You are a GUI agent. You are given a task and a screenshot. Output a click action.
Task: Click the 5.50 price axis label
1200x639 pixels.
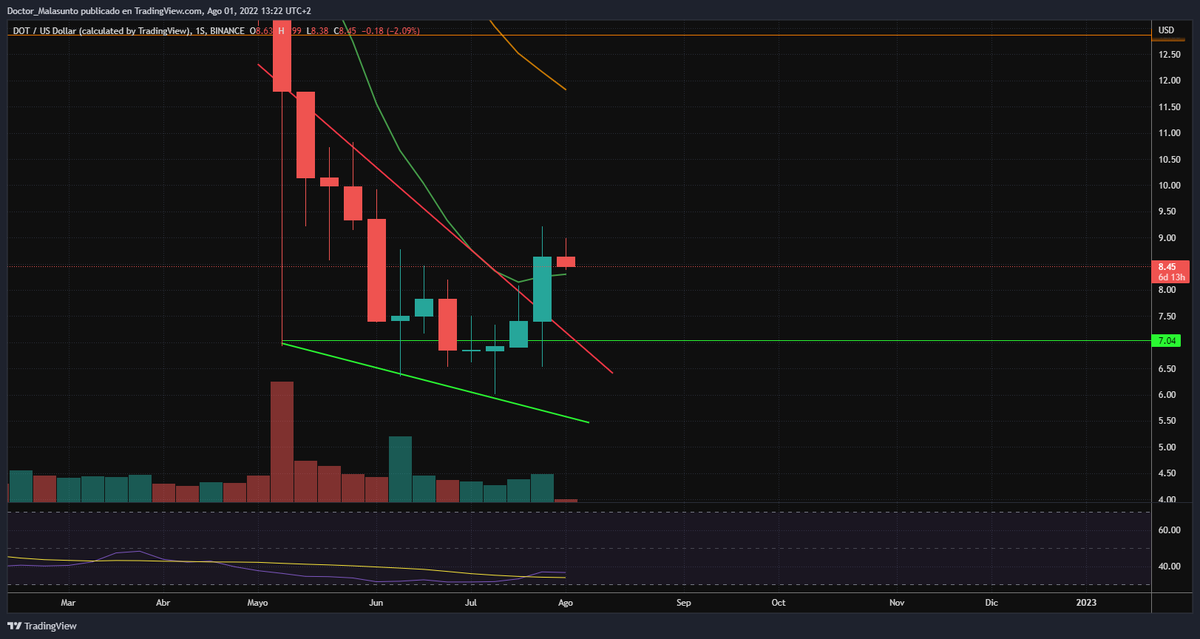(1167, 421)
